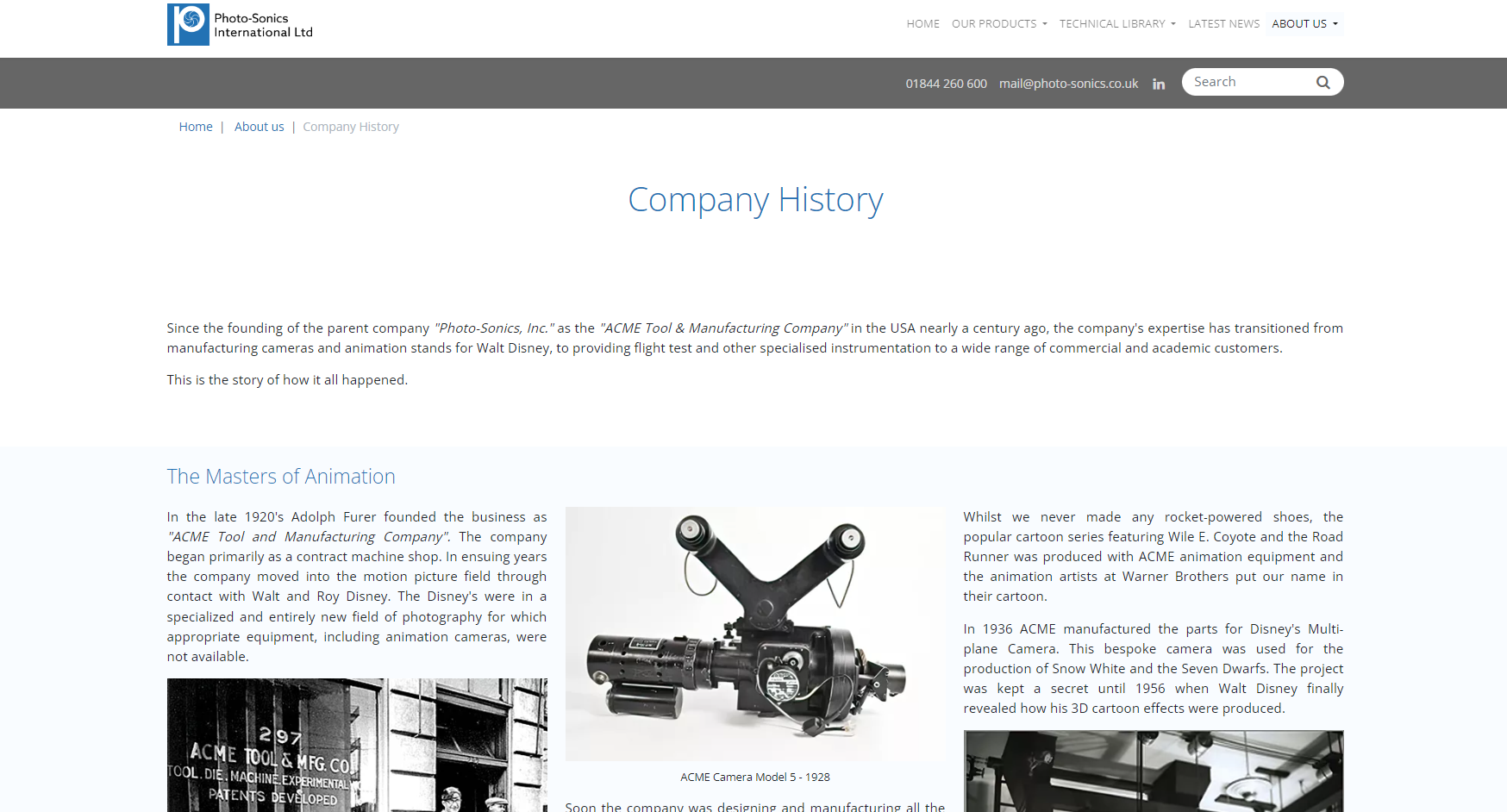Click the large Company History page title
The width and height of the screenshot is (1507, 812).
pyautogui.click(x=755, y=200)
